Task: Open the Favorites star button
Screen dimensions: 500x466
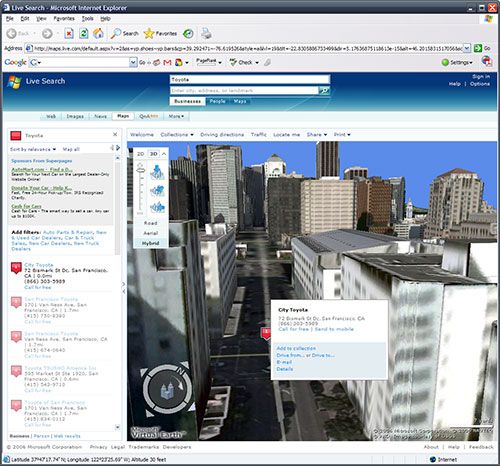Action: tap(160, 33)
